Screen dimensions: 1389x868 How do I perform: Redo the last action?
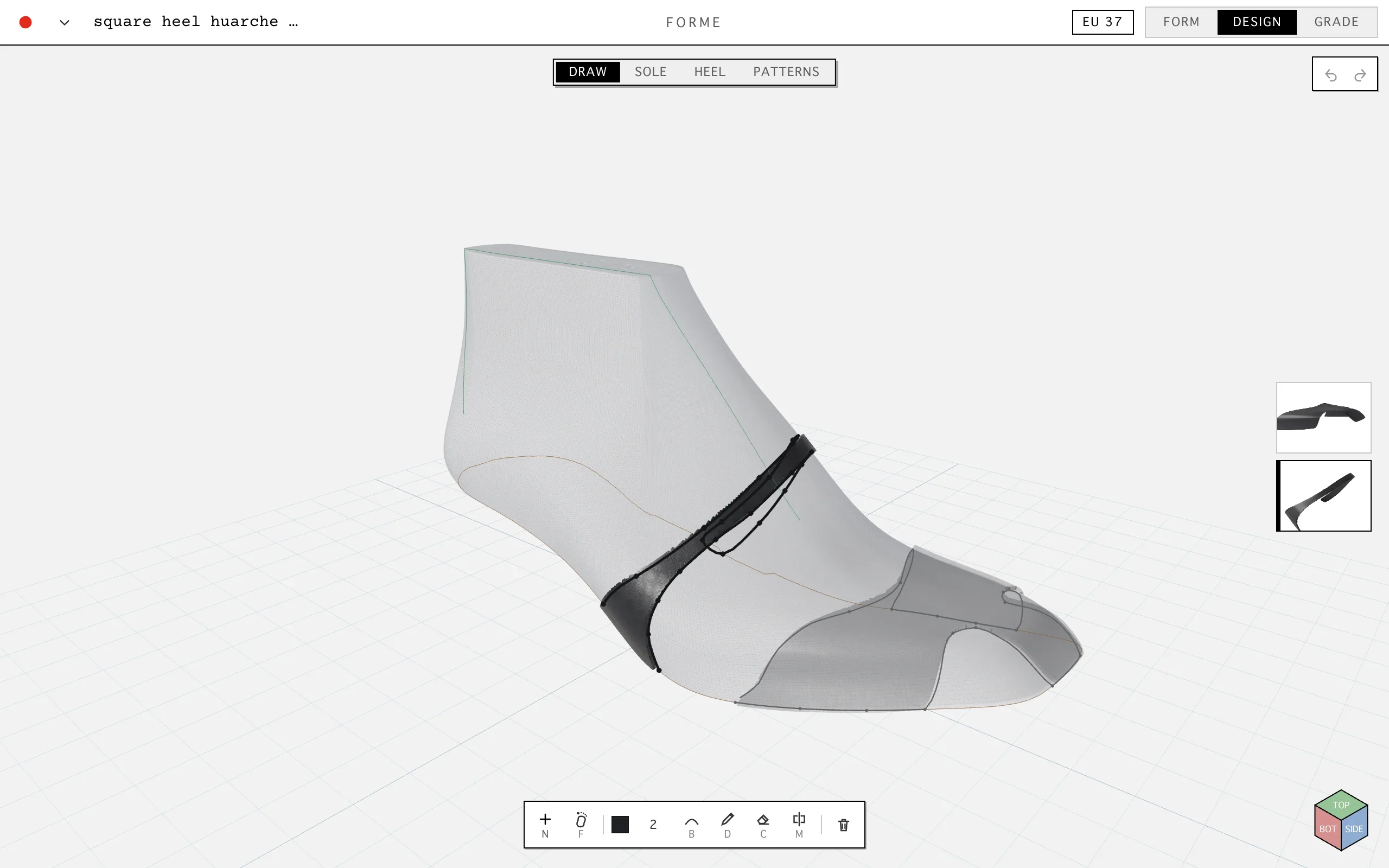pyautogui.click(x=1360, y=75)
